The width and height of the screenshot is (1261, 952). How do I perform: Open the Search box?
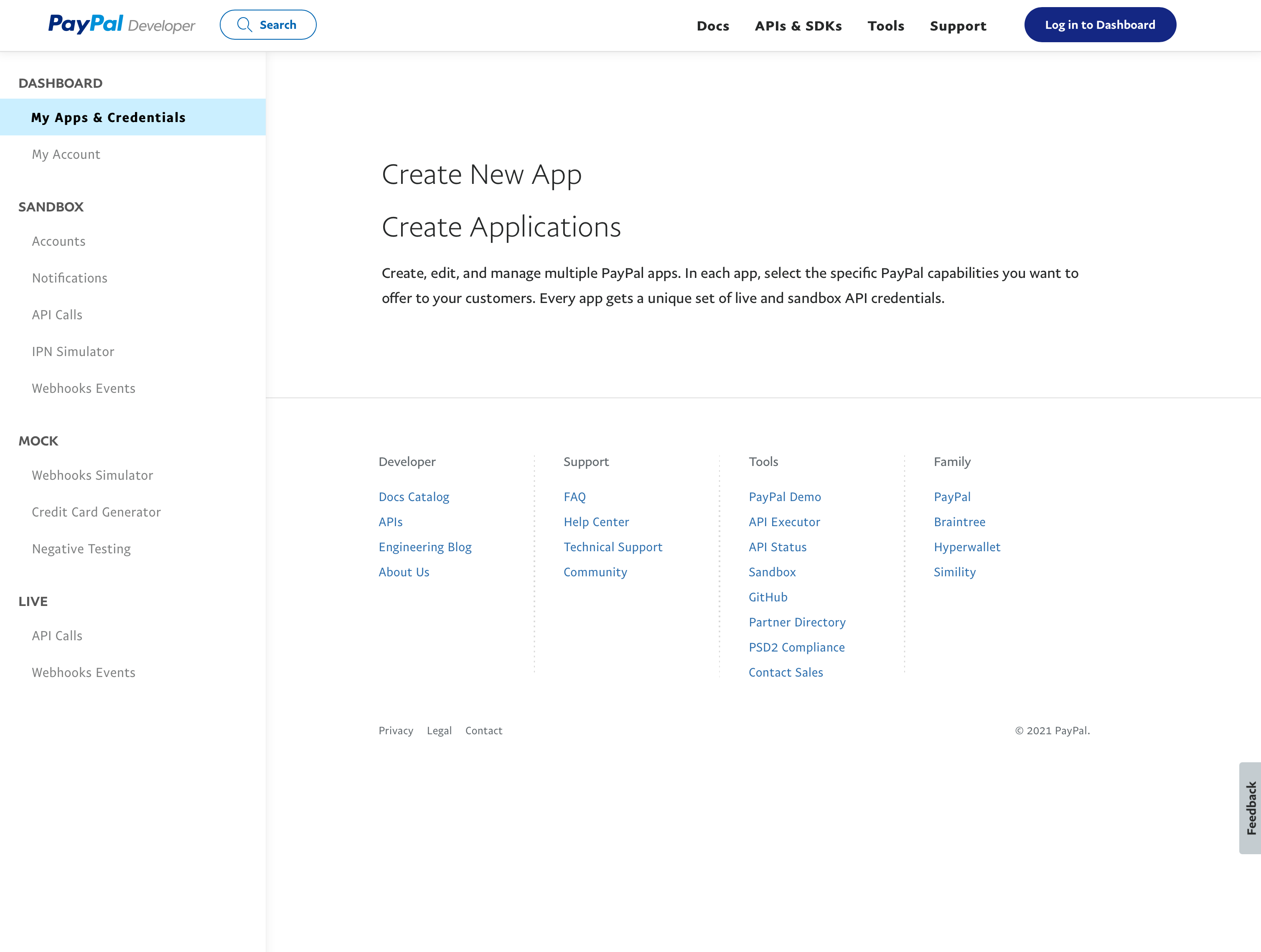268,25
